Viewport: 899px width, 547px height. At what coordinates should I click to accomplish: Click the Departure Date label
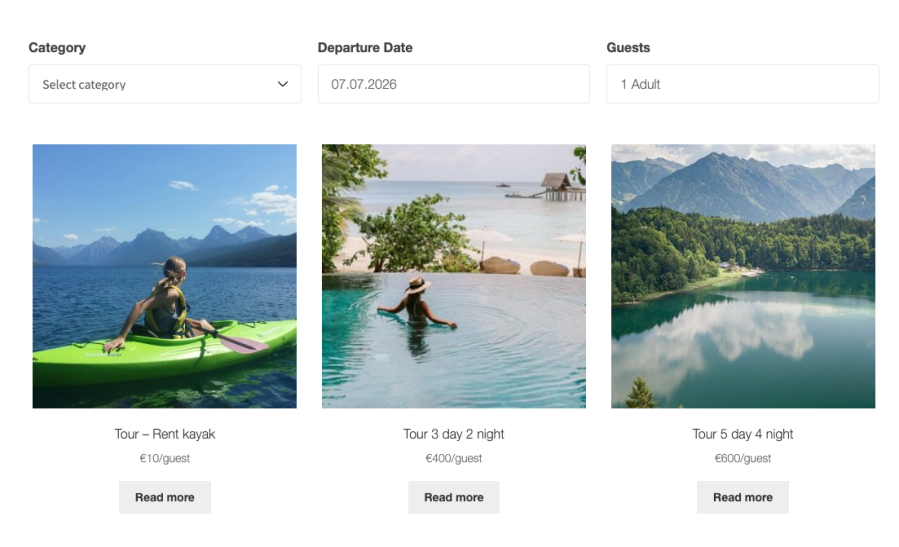coord(365,48)
